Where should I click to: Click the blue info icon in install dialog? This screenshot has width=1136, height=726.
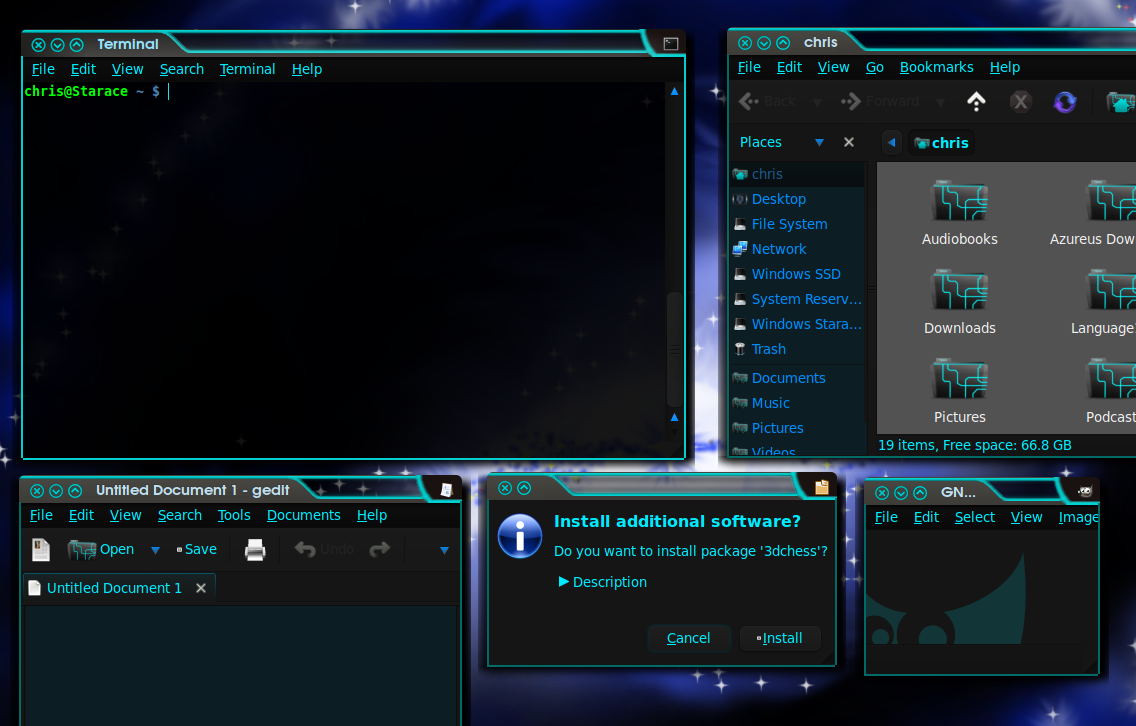click(519, 536)
